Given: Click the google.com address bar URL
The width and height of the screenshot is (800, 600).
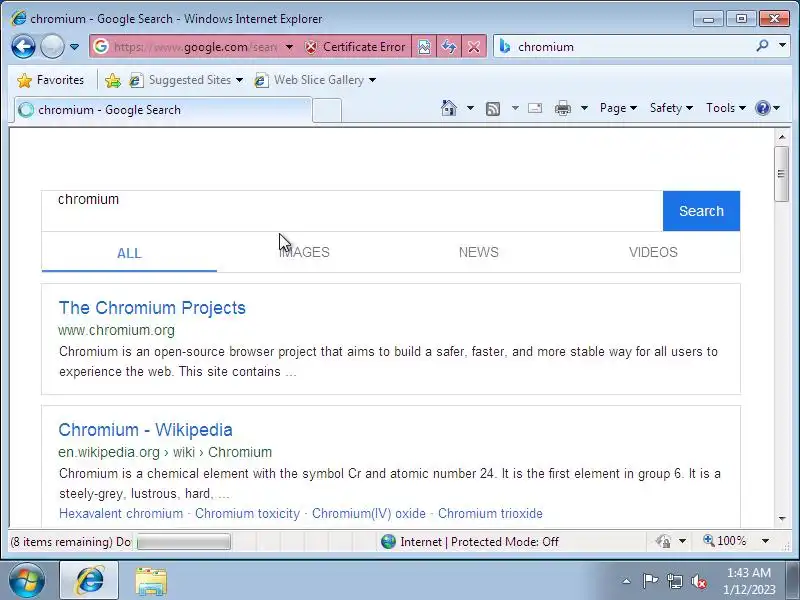Looking at the screenshot, I should 195,47.
